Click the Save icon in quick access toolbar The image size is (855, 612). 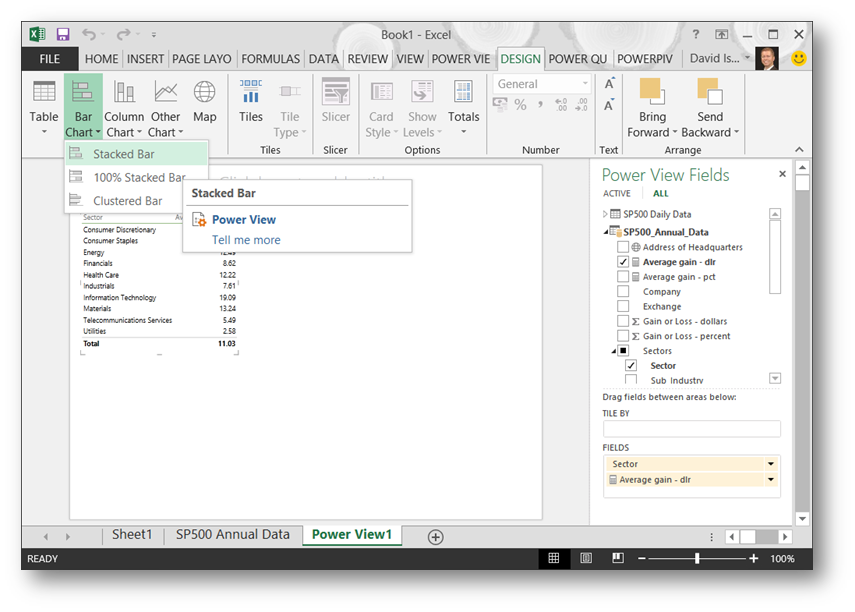[x=63, y=34]
